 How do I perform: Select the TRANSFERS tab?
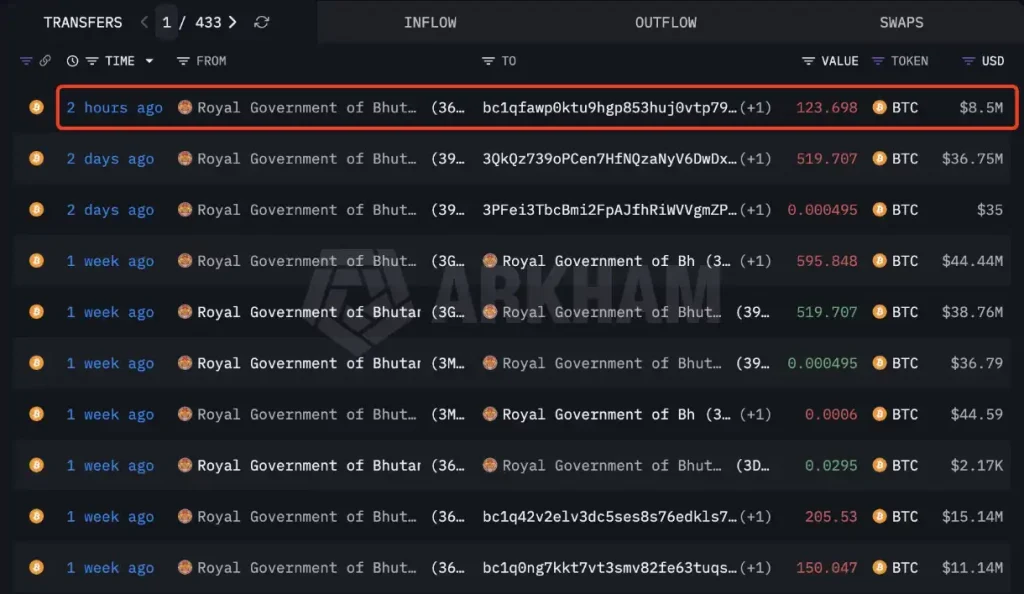coord(83,21)
